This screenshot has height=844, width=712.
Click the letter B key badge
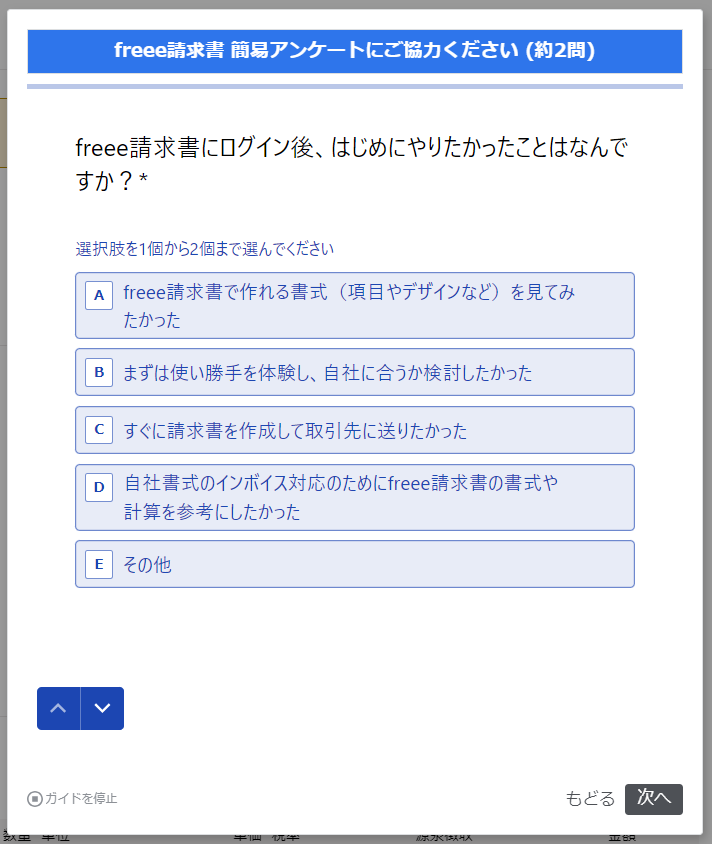[x=99, y=373]
